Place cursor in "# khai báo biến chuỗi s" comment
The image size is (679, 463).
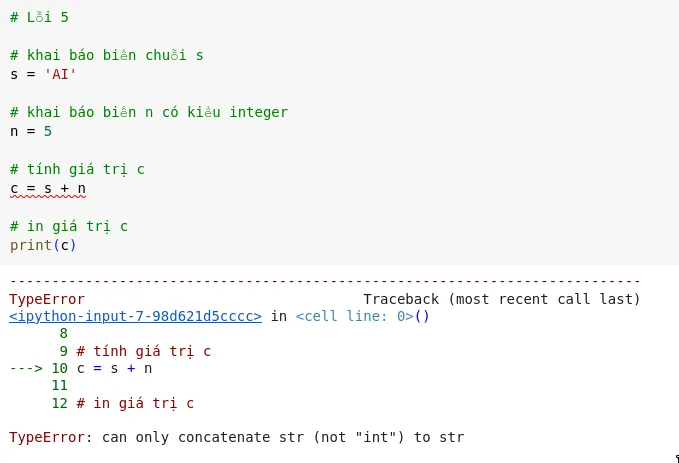(x=106, y=55)
